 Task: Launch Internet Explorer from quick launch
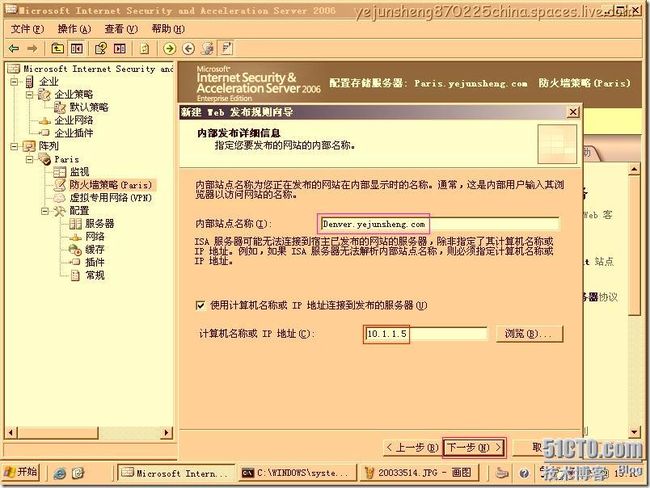(60, 473)
